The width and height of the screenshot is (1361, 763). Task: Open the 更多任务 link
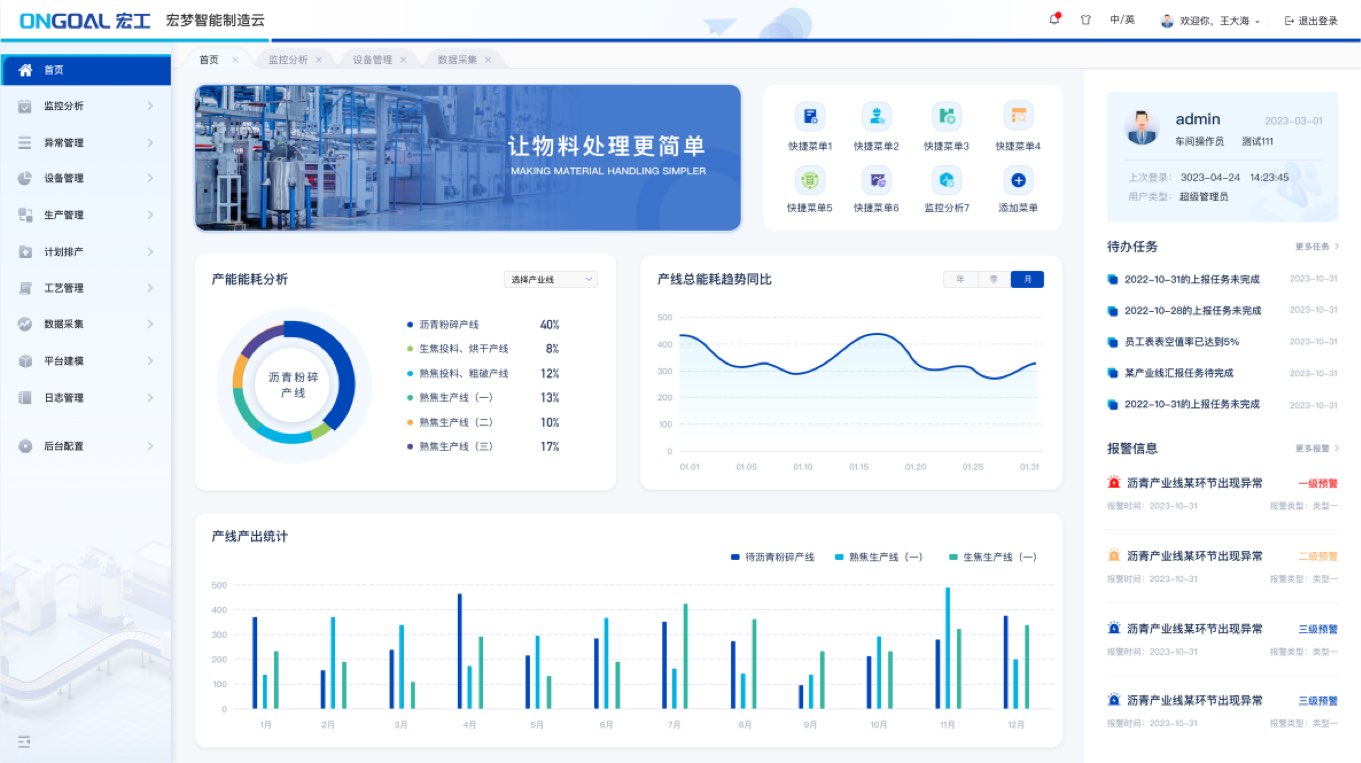[1316, 246]
